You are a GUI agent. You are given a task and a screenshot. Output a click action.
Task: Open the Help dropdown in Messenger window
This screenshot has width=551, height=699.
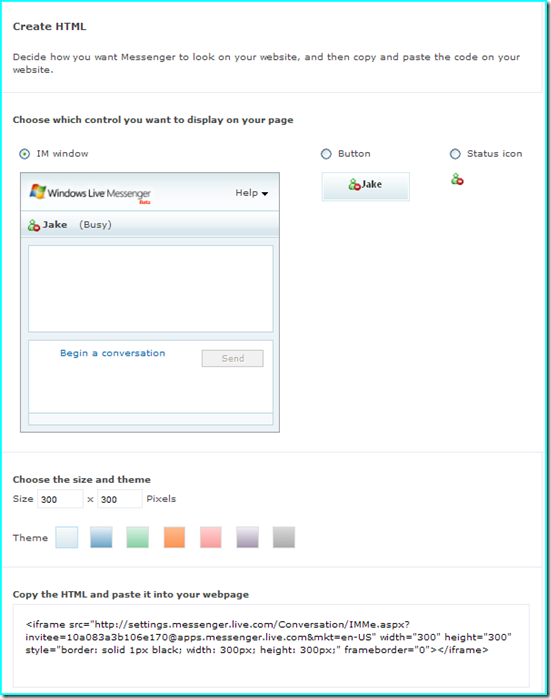pos(251,193)
